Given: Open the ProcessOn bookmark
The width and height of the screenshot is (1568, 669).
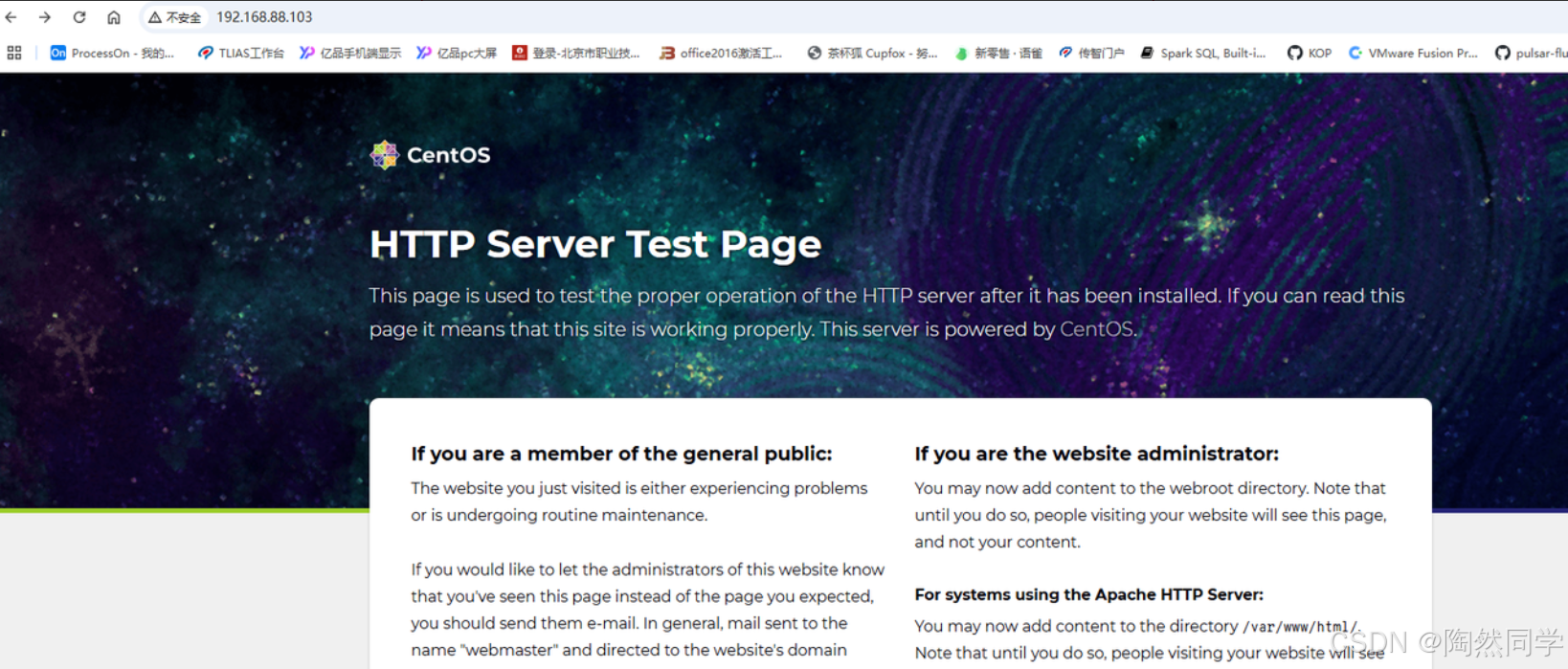Looking at the screenshot, I should [112, 53].
